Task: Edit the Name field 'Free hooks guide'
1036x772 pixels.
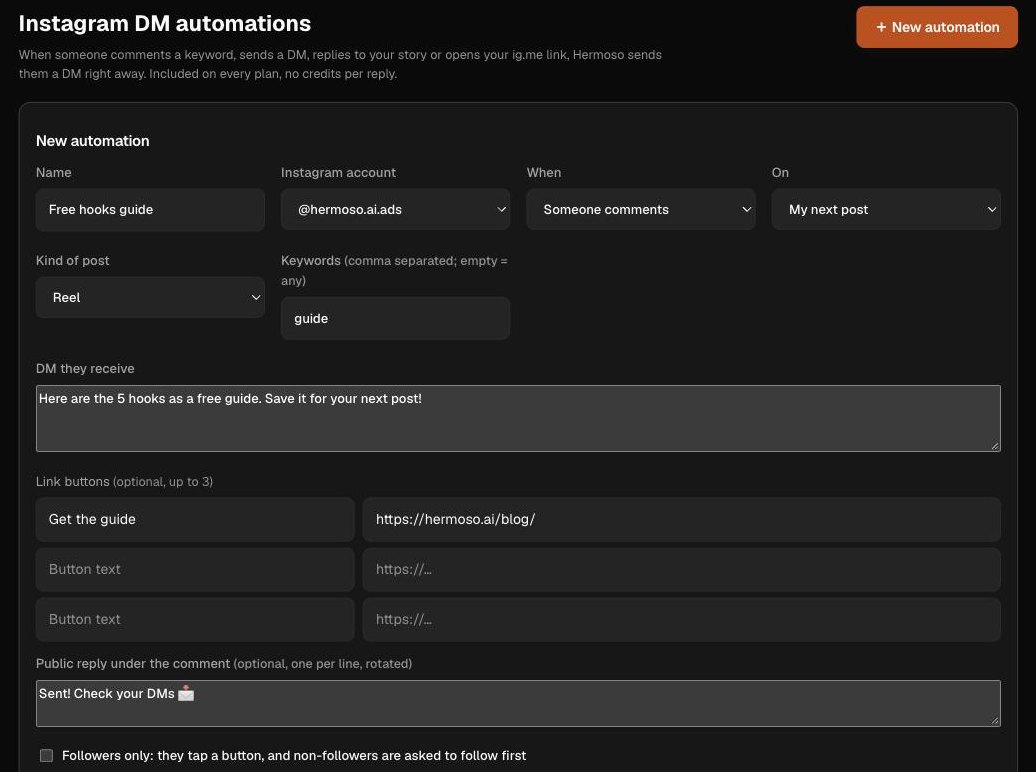Action: pos(150,210)
